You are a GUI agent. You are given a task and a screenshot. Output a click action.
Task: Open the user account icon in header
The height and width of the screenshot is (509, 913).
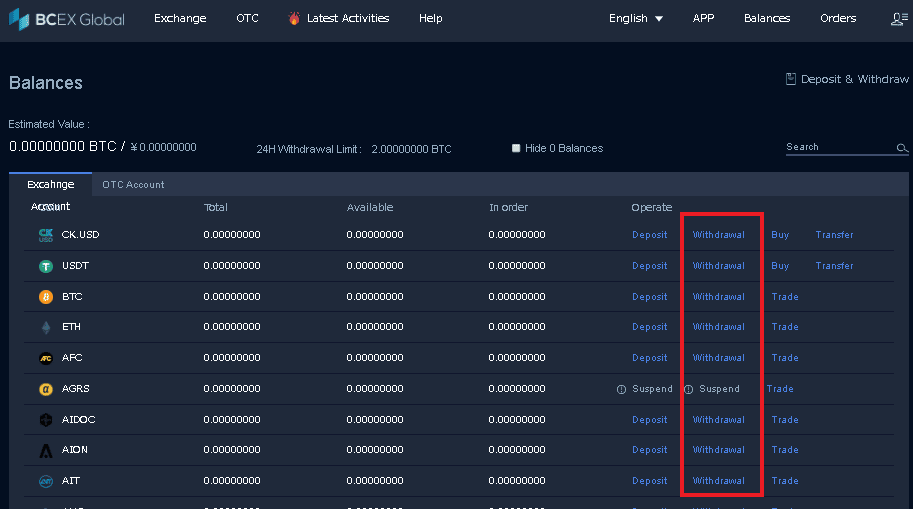pos(899,19)
